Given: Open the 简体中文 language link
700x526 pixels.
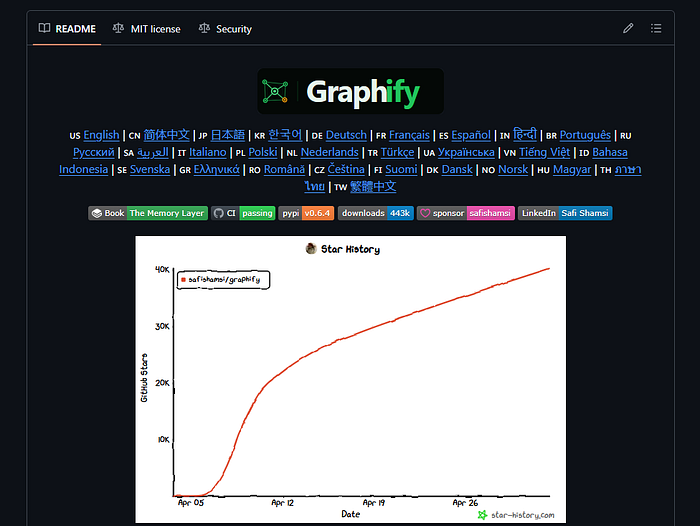Looking at the screenshot, I should [x=167, y=135].
